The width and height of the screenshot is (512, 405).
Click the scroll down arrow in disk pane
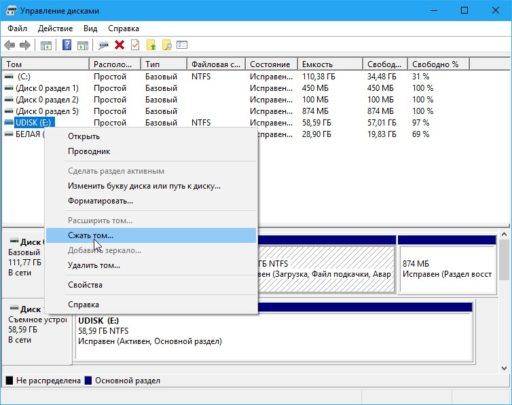(x=504, y=368)
